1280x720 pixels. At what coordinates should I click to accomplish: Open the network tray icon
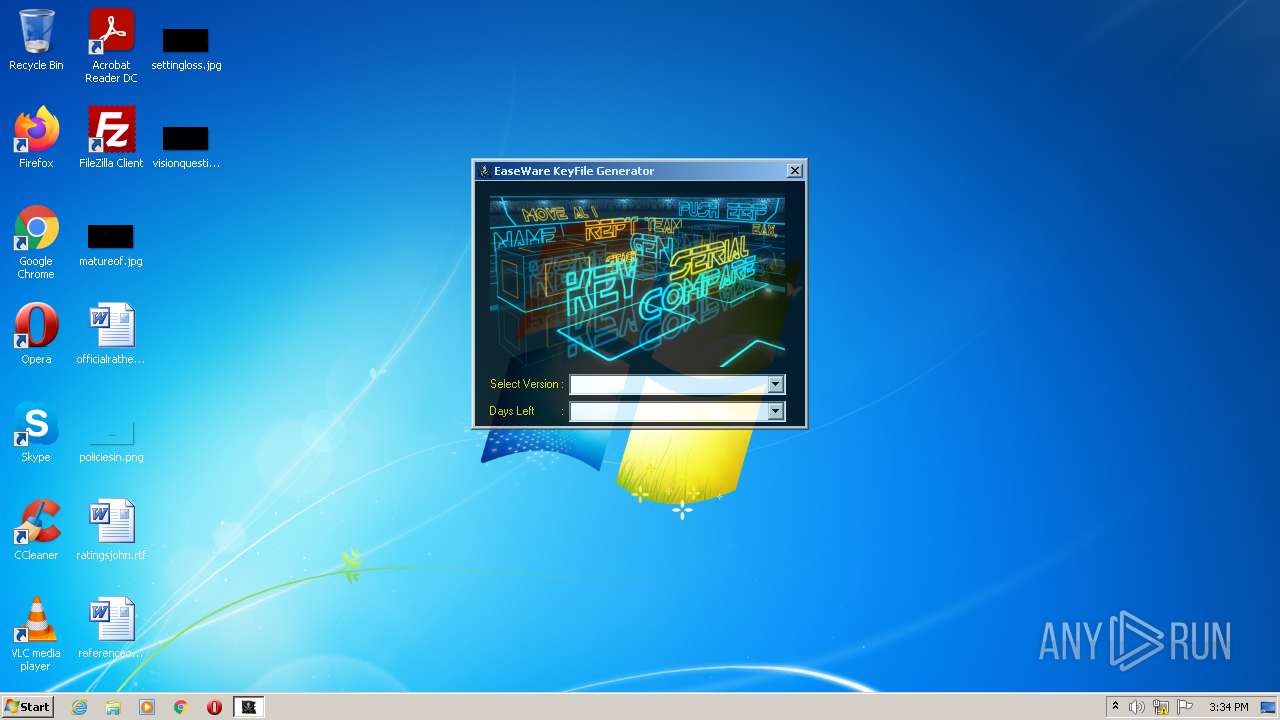[1161, 707]
